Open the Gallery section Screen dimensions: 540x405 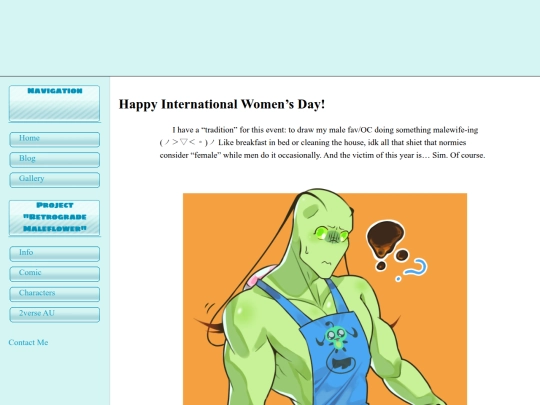click(54, 180)
